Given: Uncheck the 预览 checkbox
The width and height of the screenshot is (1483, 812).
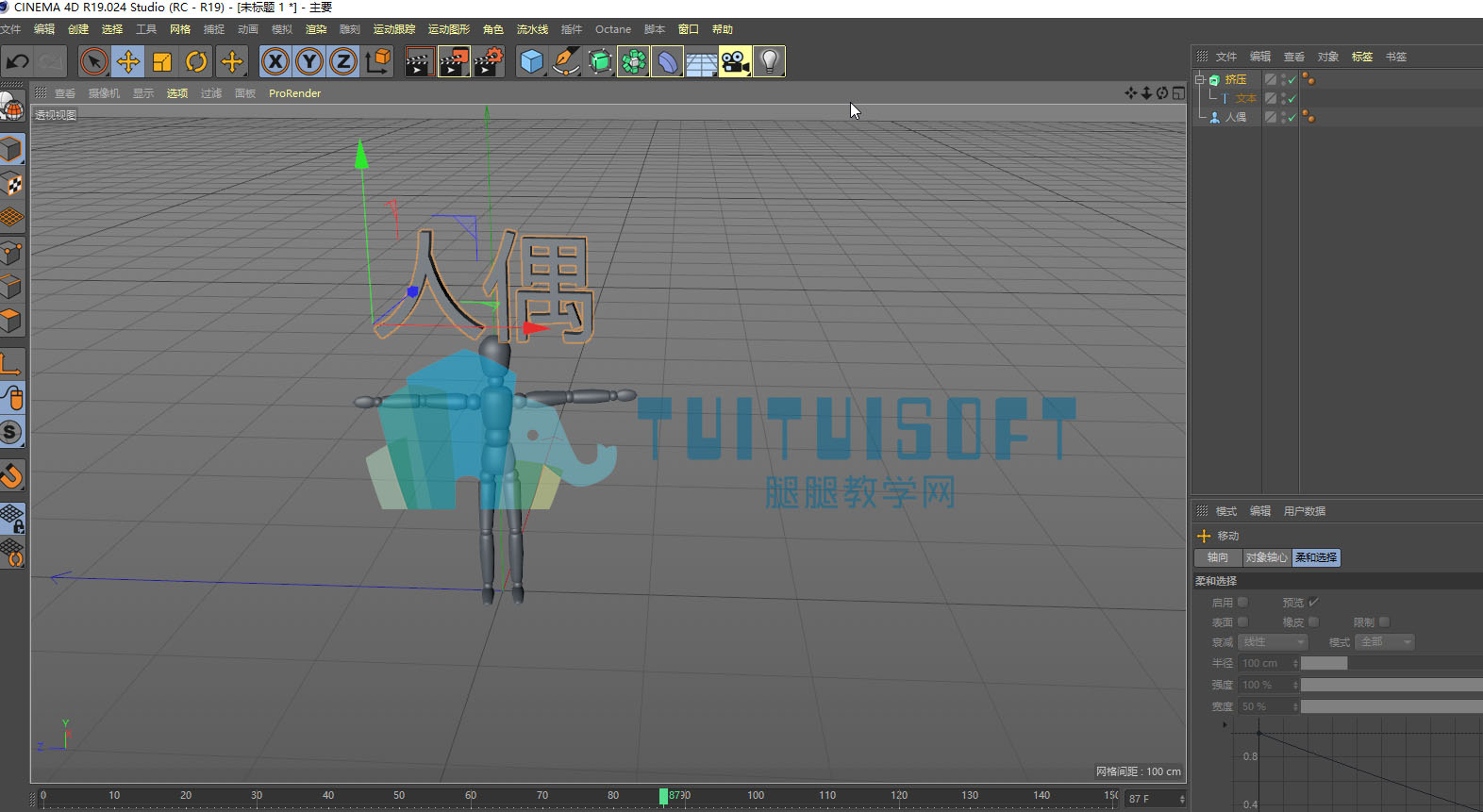Looking at the screenshot, I should coord(1313,602).
